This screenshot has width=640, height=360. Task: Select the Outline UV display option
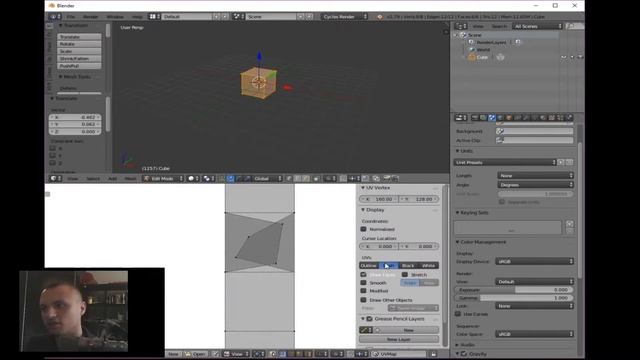pos(369,266)
